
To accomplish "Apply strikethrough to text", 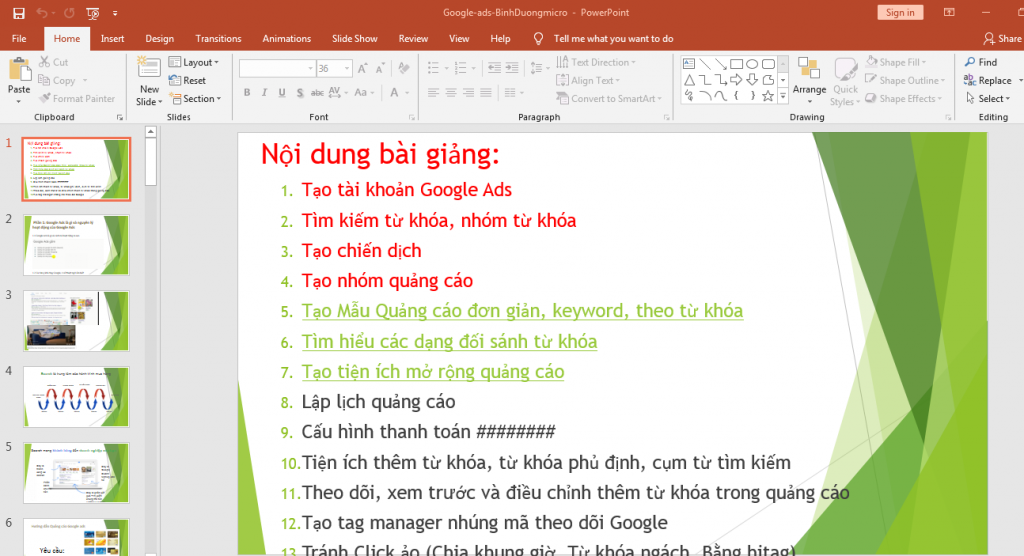I will pos(317,93).
